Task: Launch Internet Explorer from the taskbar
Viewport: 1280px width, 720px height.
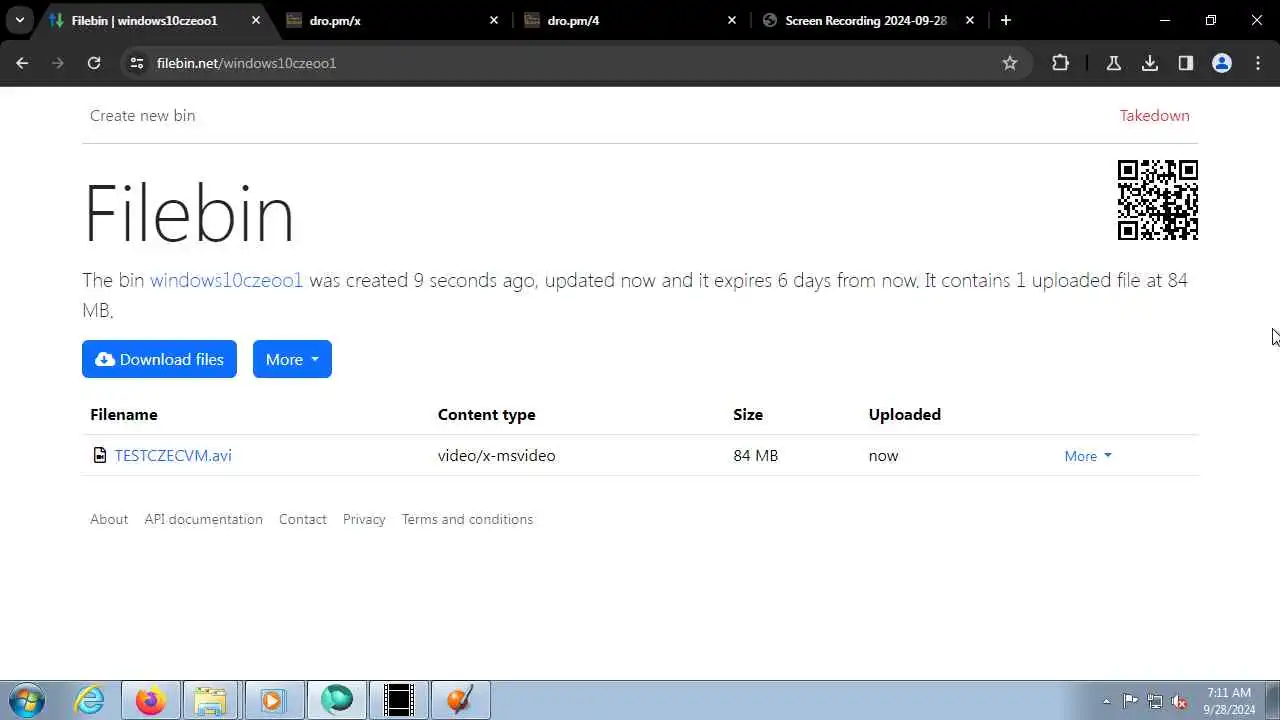Action: pos(90,700)
